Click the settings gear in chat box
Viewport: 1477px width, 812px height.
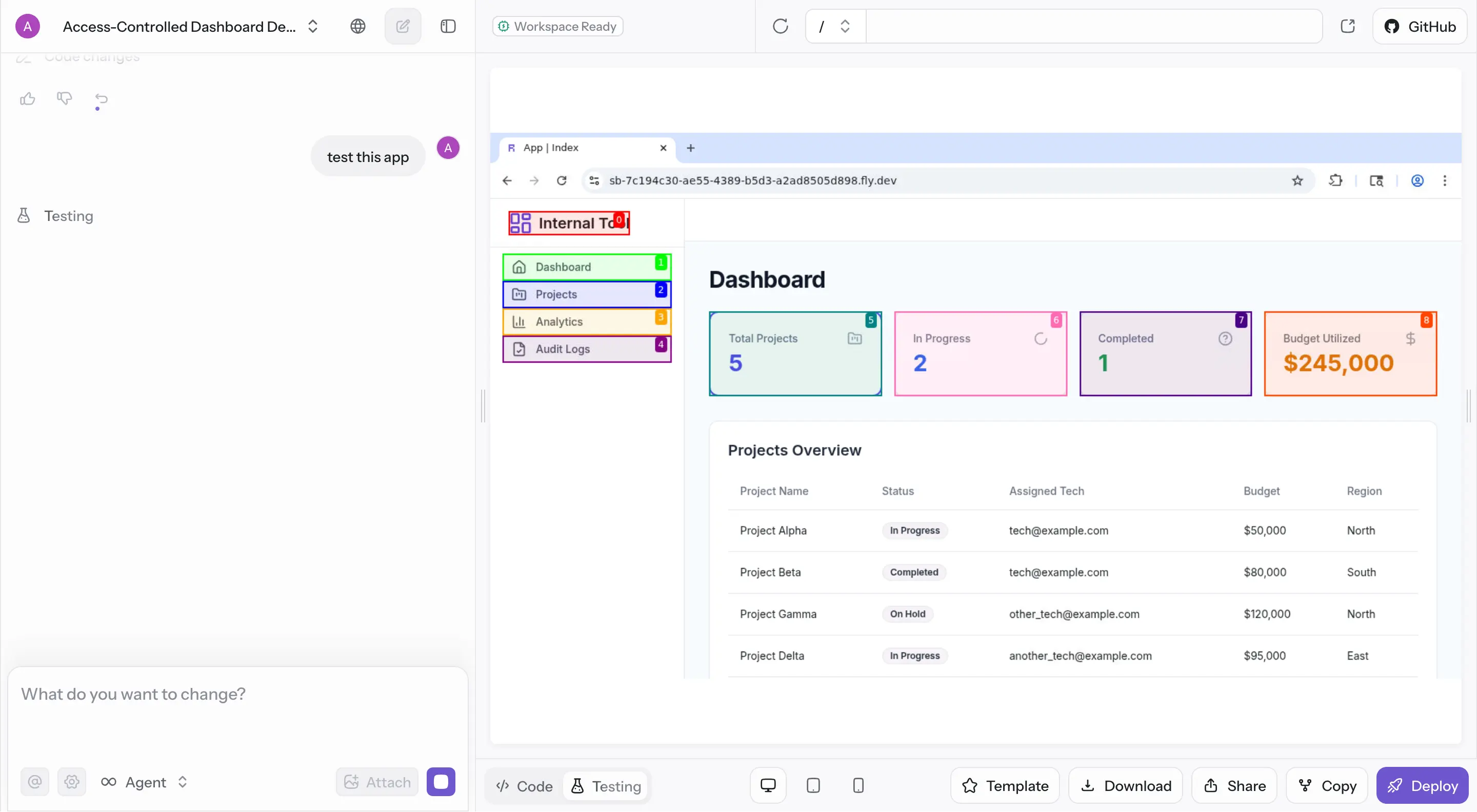coord(72,782)
